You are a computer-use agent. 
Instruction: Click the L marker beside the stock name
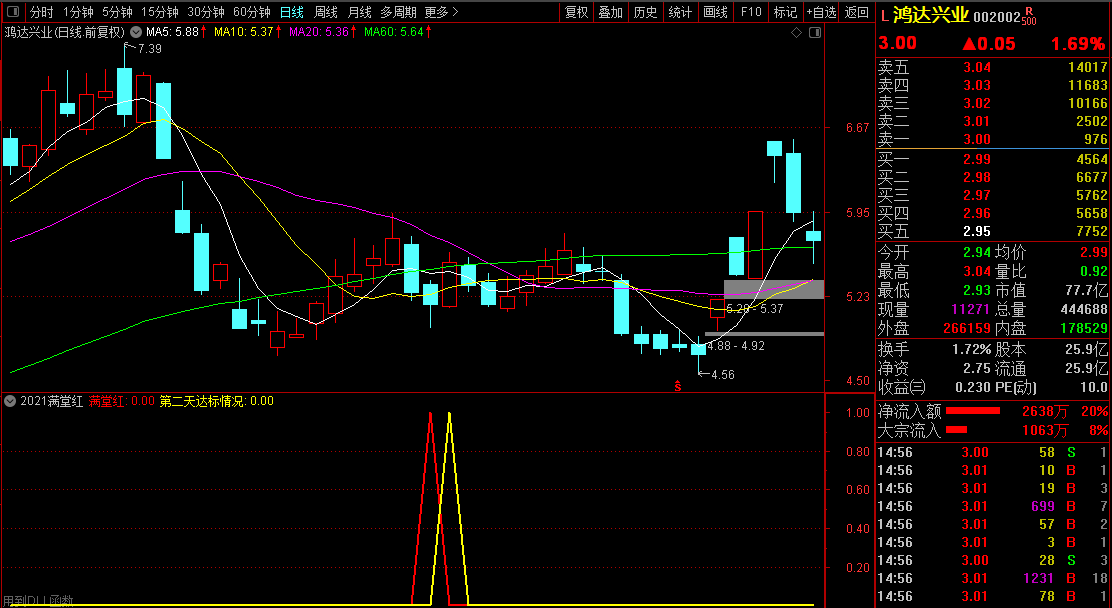click(884, 16)
